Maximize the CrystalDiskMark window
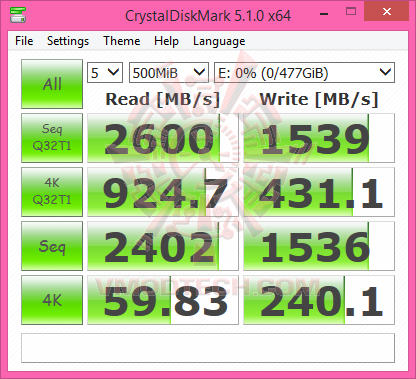This screenshot has width=416, height=379. point(351,12)
